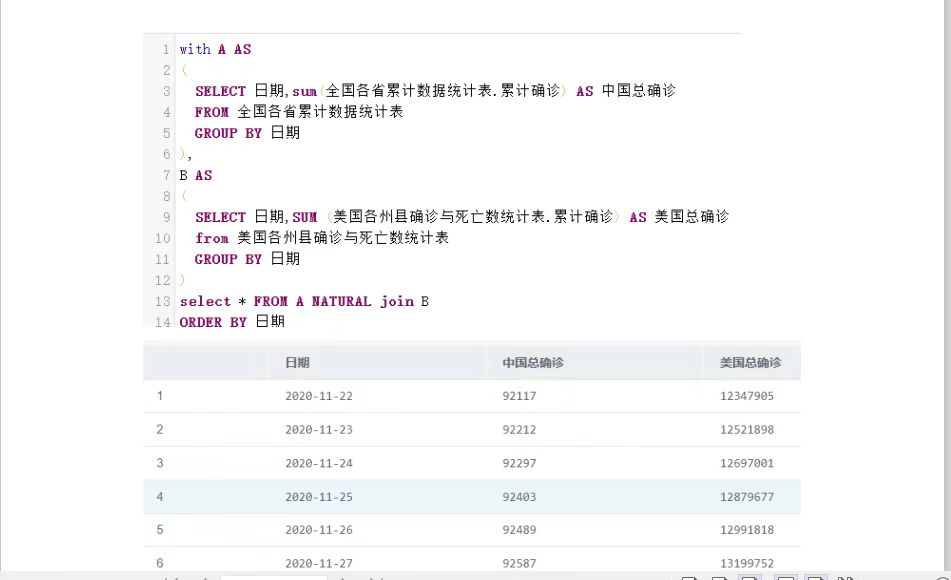Image resolution: width=951 pixels, height=580 pixels.
Task: Click result row number 4
Action: (160, 497)
